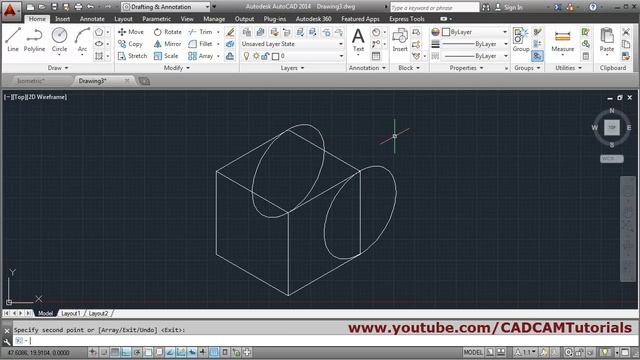Click the Rotate command

pos(167,32)
